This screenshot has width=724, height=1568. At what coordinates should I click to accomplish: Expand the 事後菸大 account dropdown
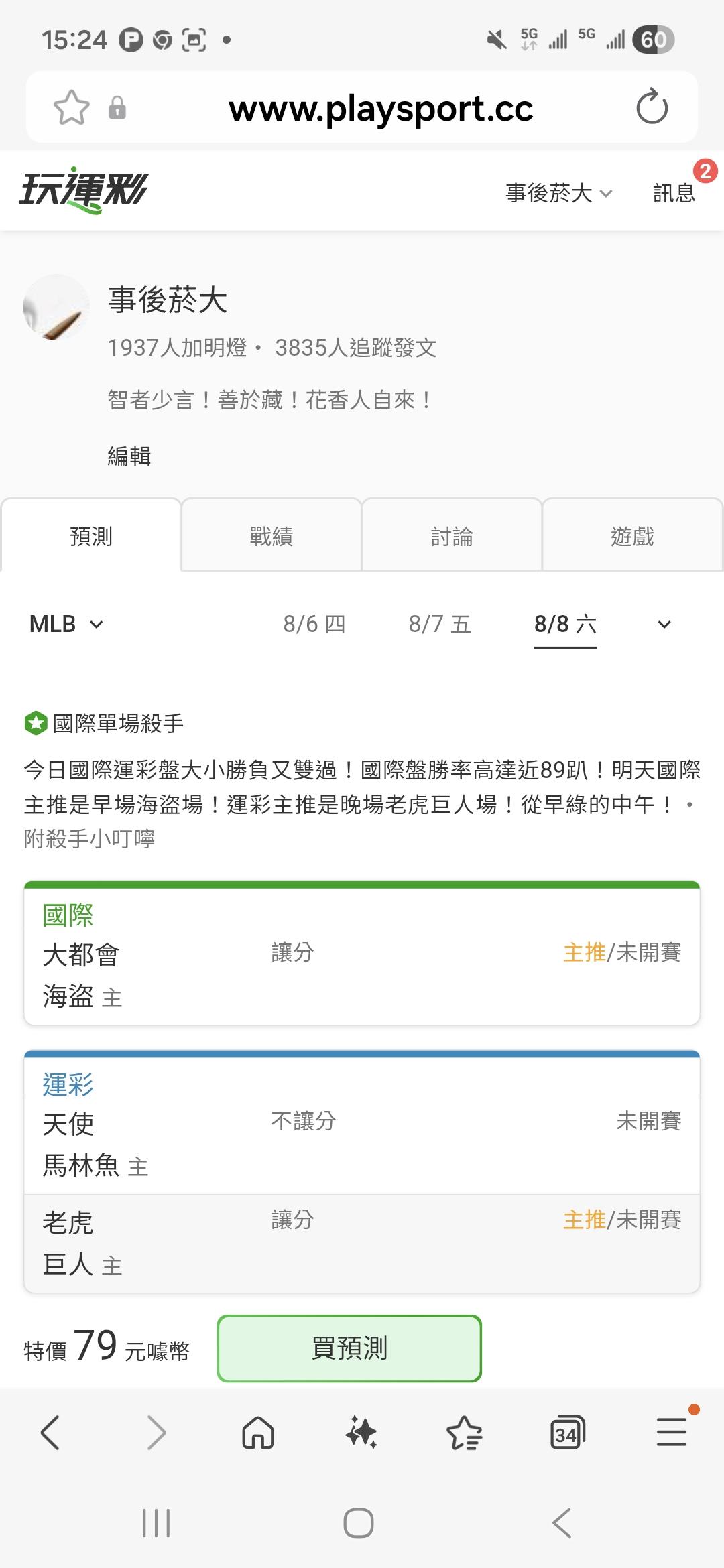click(559, 193)
